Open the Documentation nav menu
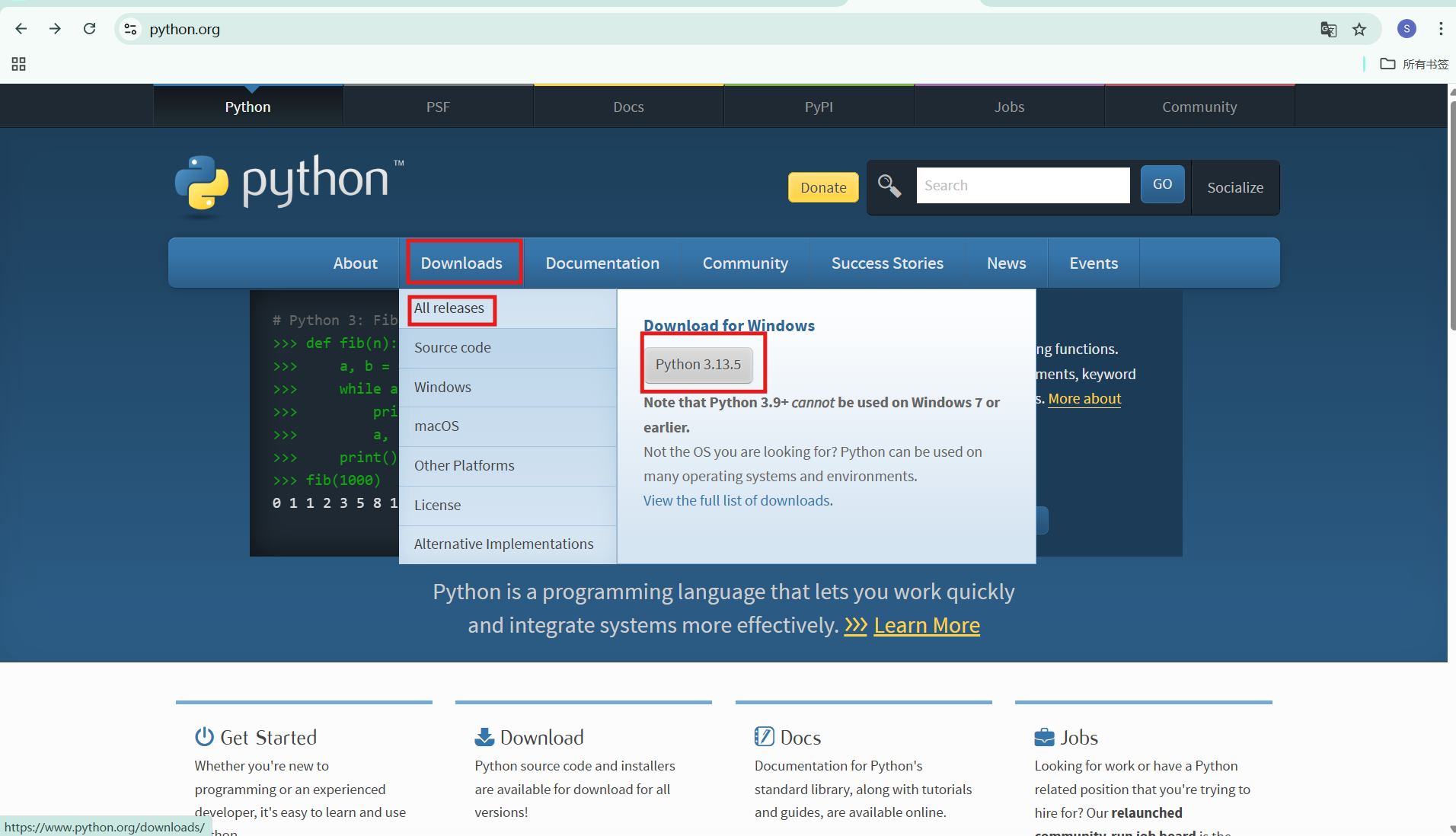The image size is (1456, 836). (x=602, y=263)
